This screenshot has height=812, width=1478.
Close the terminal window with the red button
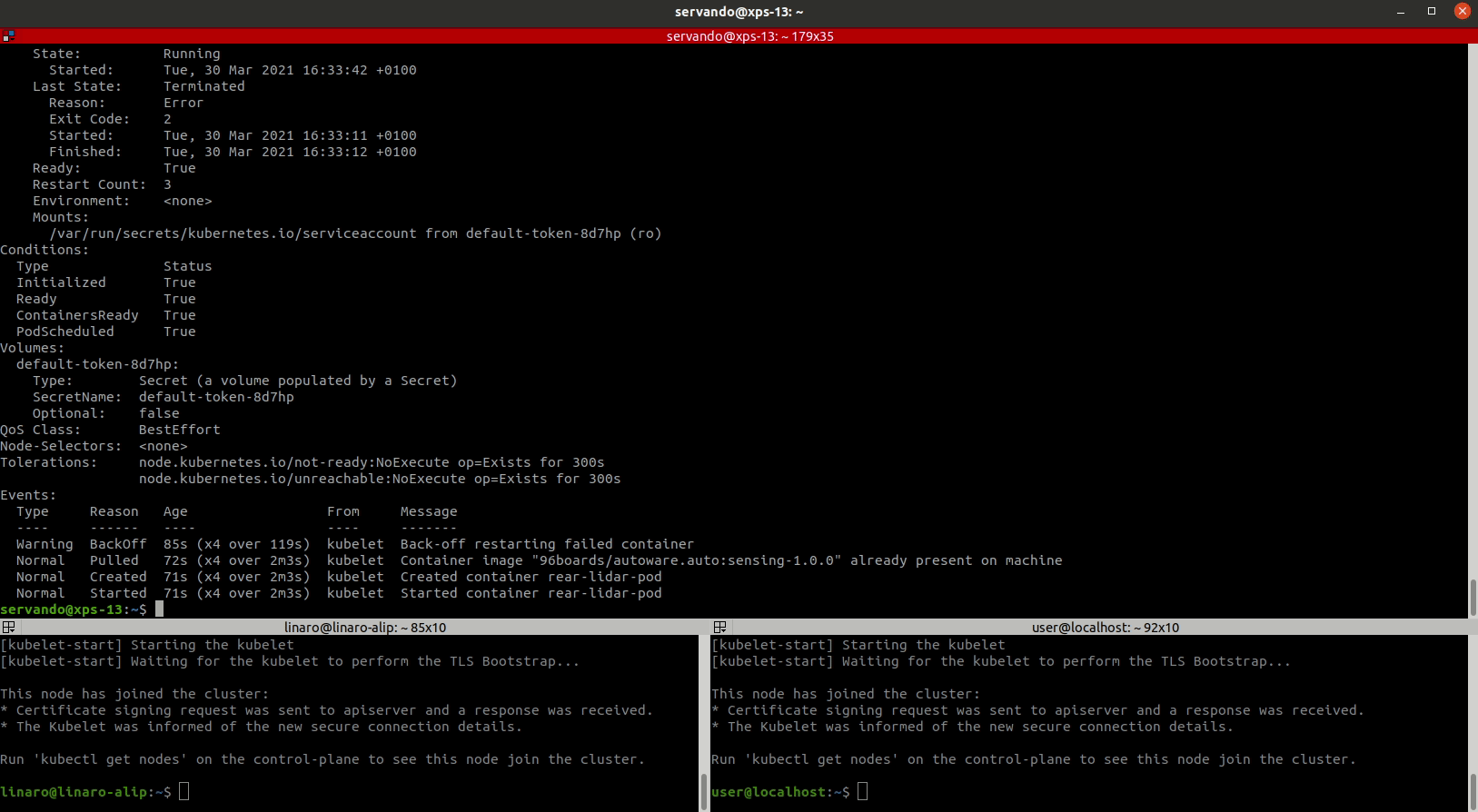pyautogui.click(x=1462, y=12)
